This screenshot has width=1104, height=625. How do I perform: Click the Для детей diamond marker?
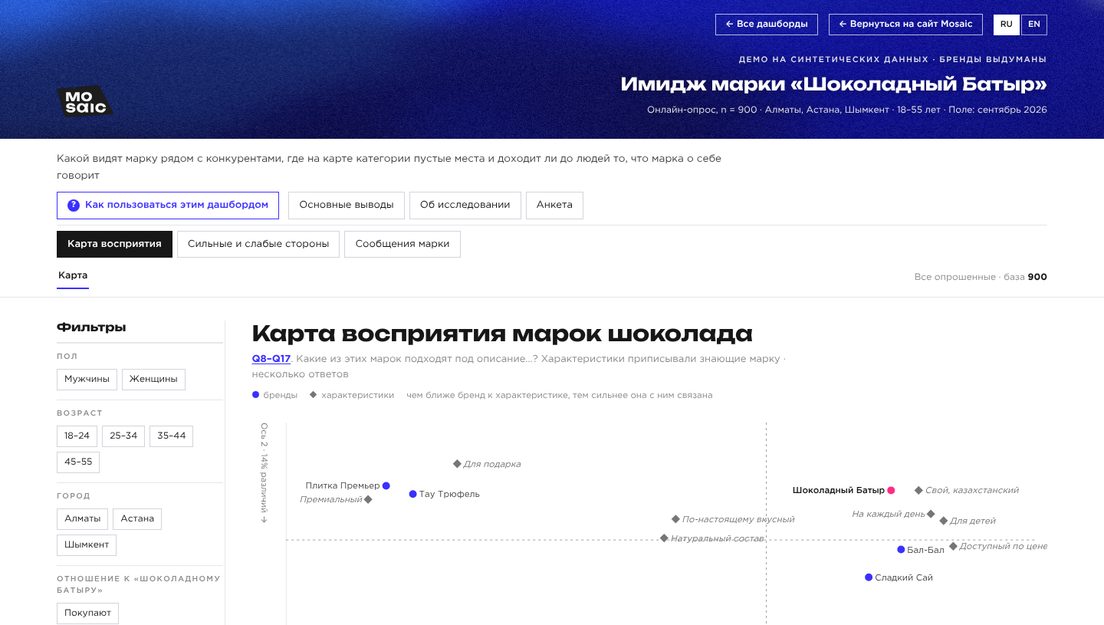(943, 521)
